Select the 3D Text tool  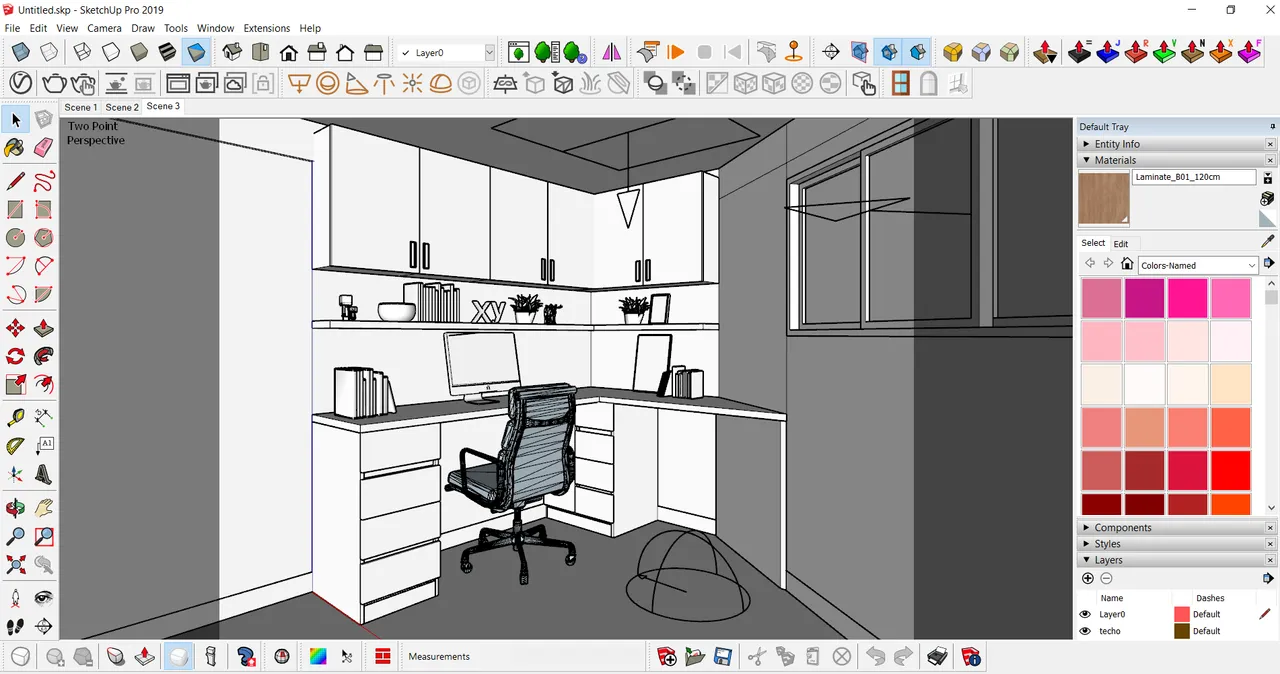43,474
